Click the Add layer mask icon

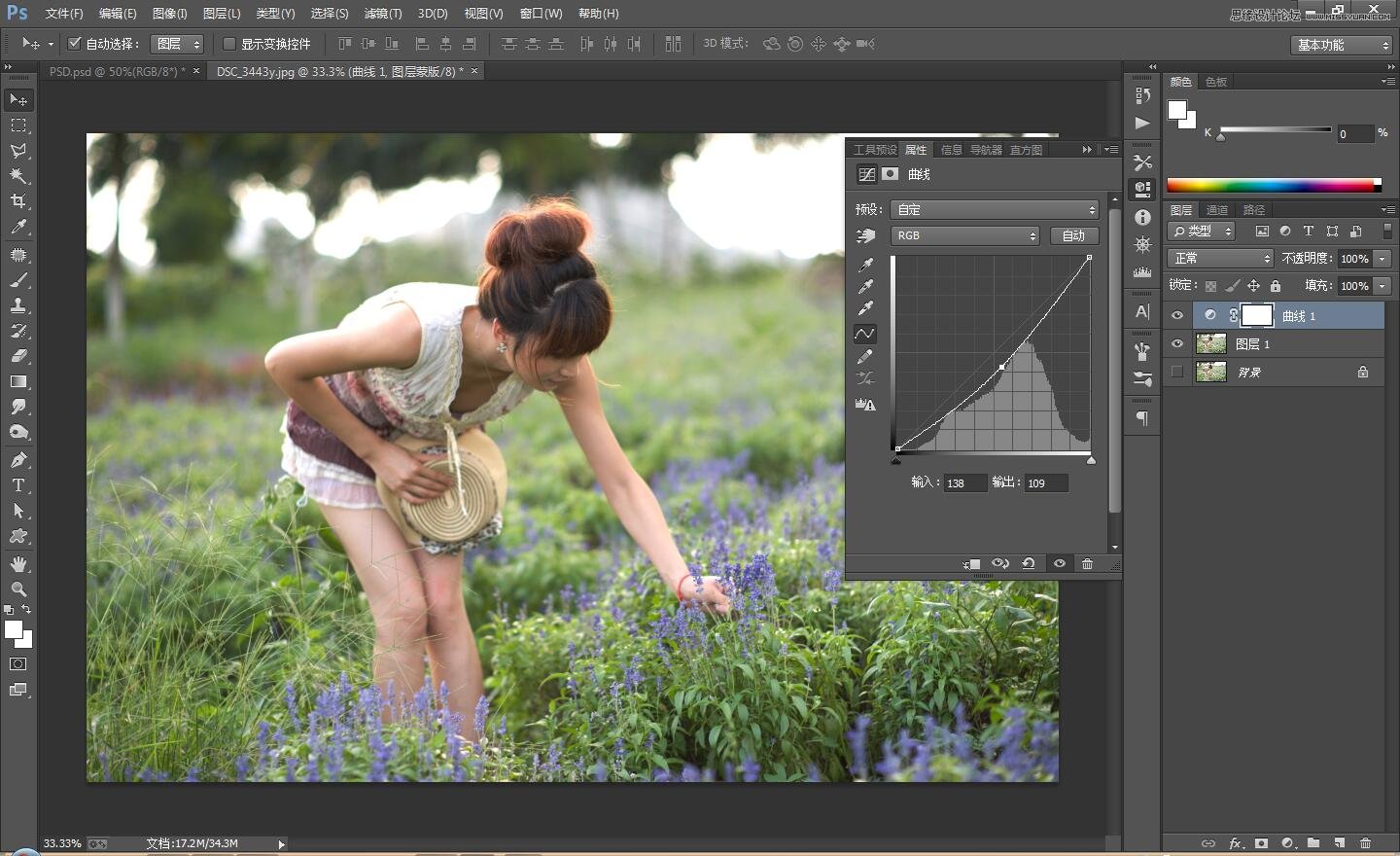(1261, 843)
